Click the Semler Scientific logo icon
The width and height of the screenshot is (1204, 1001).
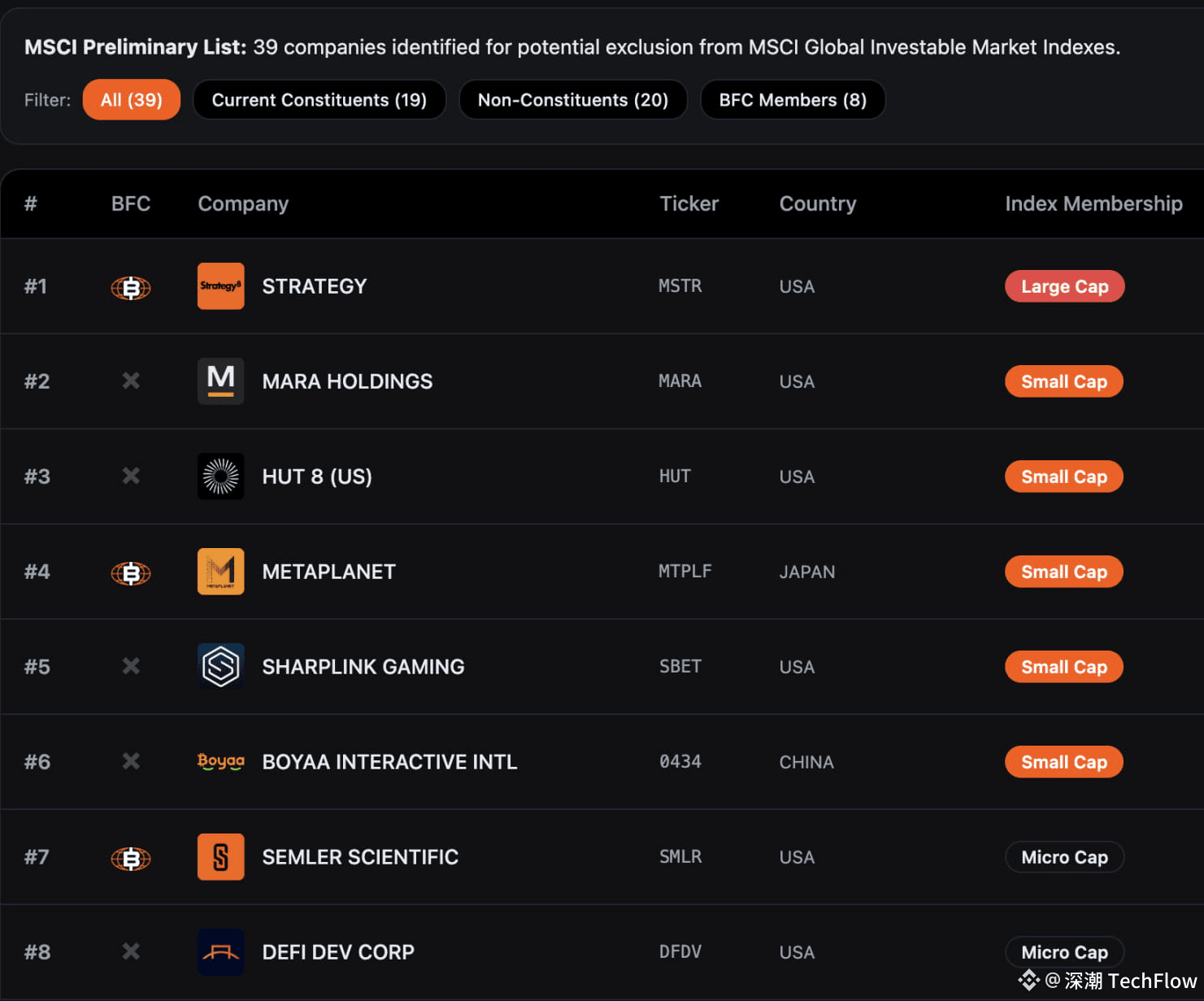click(220, 857)
